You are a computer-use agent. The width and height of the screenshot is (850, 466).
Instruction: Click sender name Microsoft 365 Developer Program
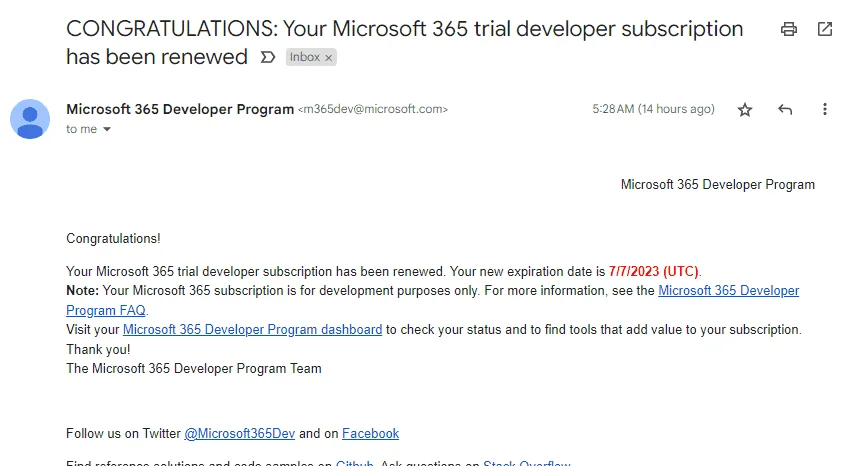[180, 109]
